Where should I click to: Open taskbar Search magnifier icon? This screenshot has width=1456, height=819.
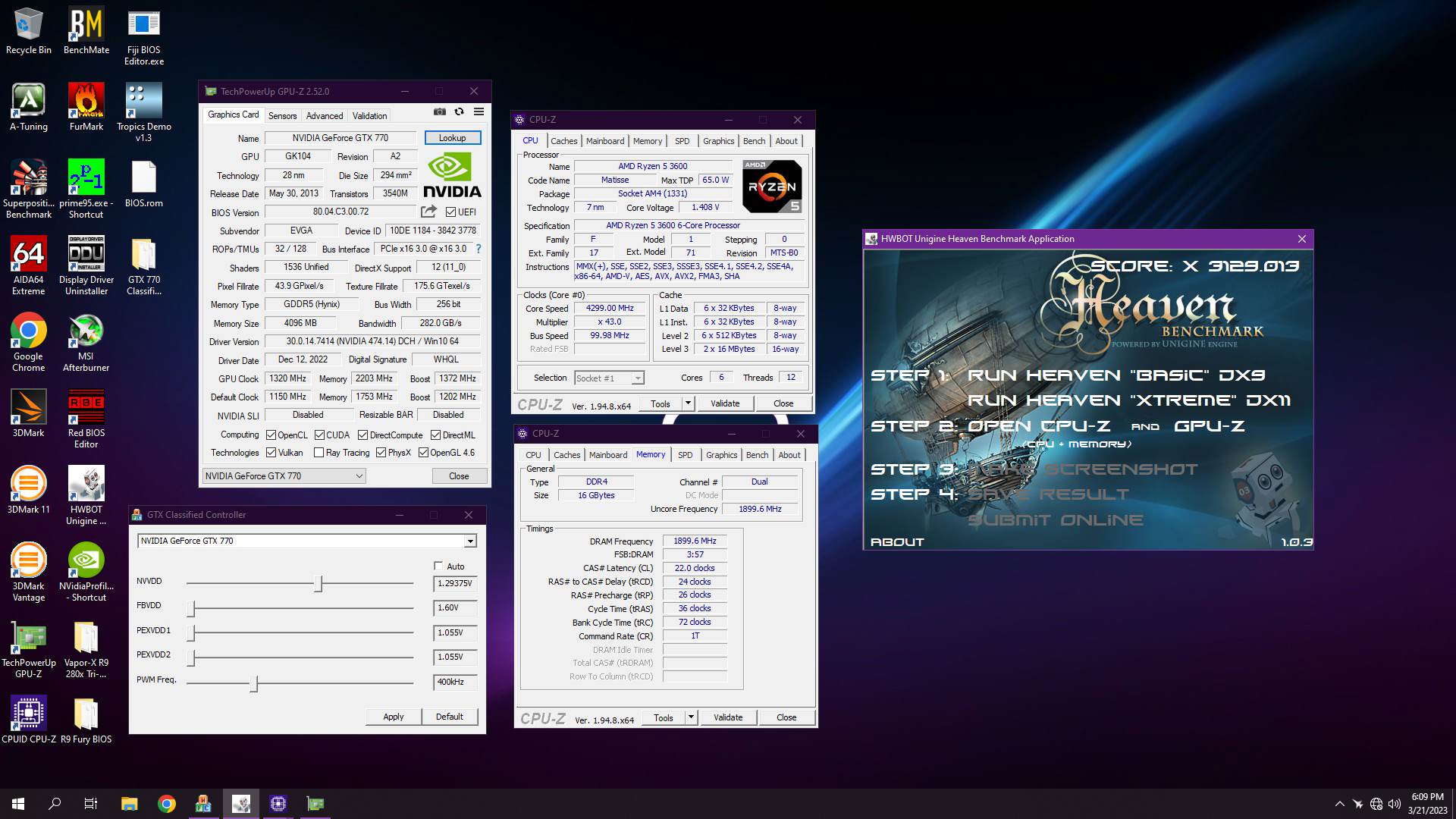(55, 804)
